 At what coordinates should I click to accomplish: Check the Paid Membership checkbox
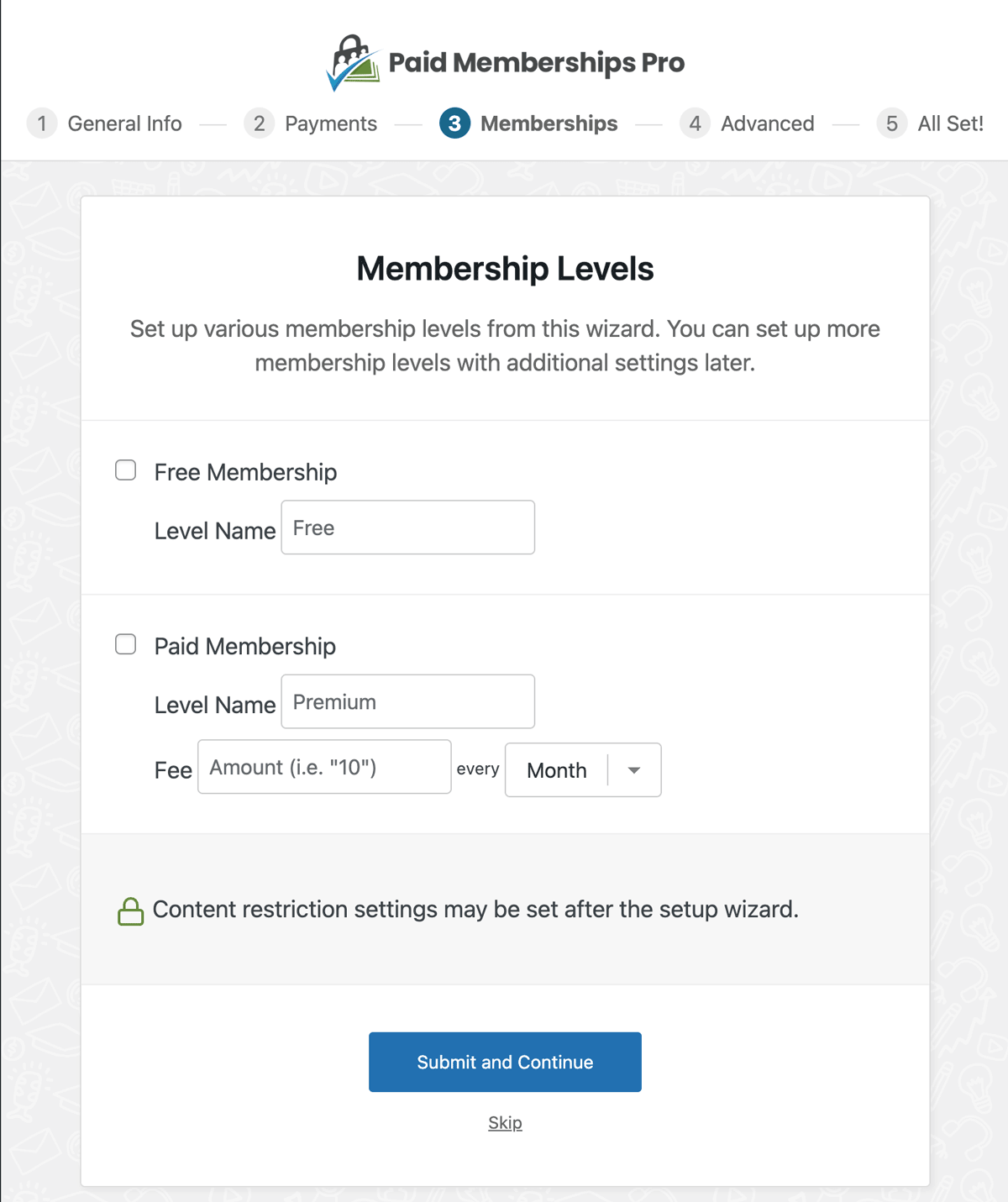click(126, 644)
